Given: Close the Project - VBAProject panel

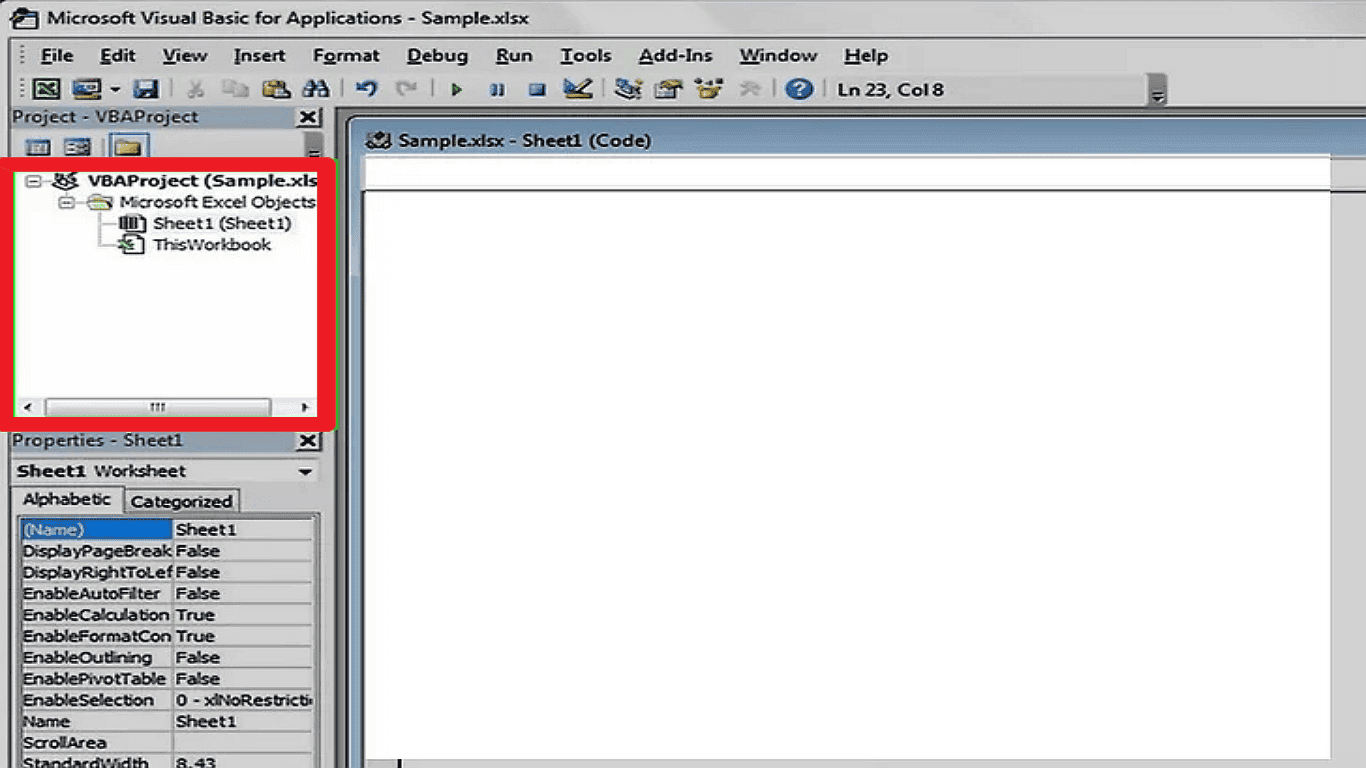Looking at the screenshot, I should coord(309,117).
